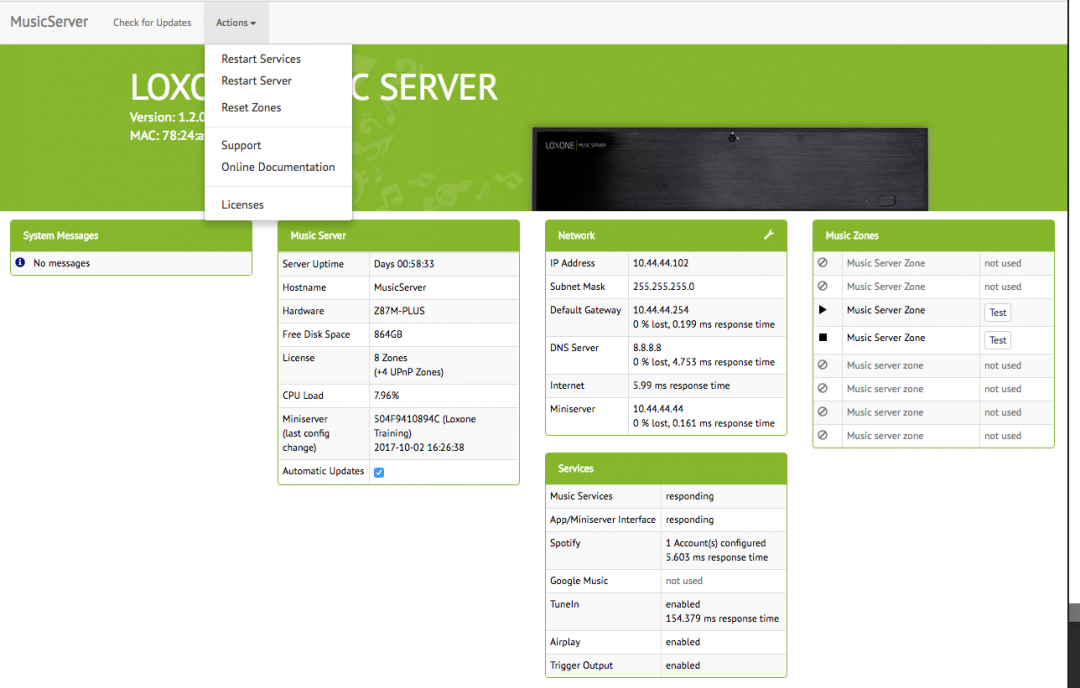
Task: Click the wrench icon on the Network panel
Action: coord(768,235)
